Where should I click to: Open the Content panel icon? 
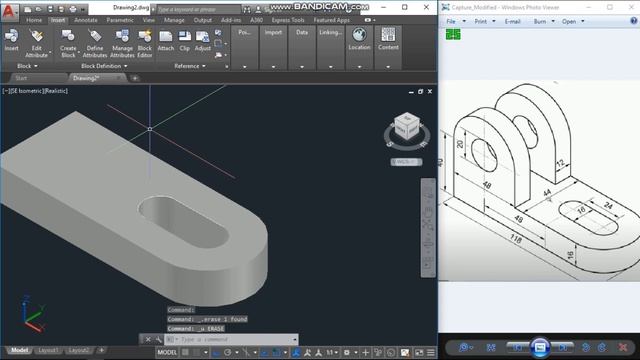[388, 35]
